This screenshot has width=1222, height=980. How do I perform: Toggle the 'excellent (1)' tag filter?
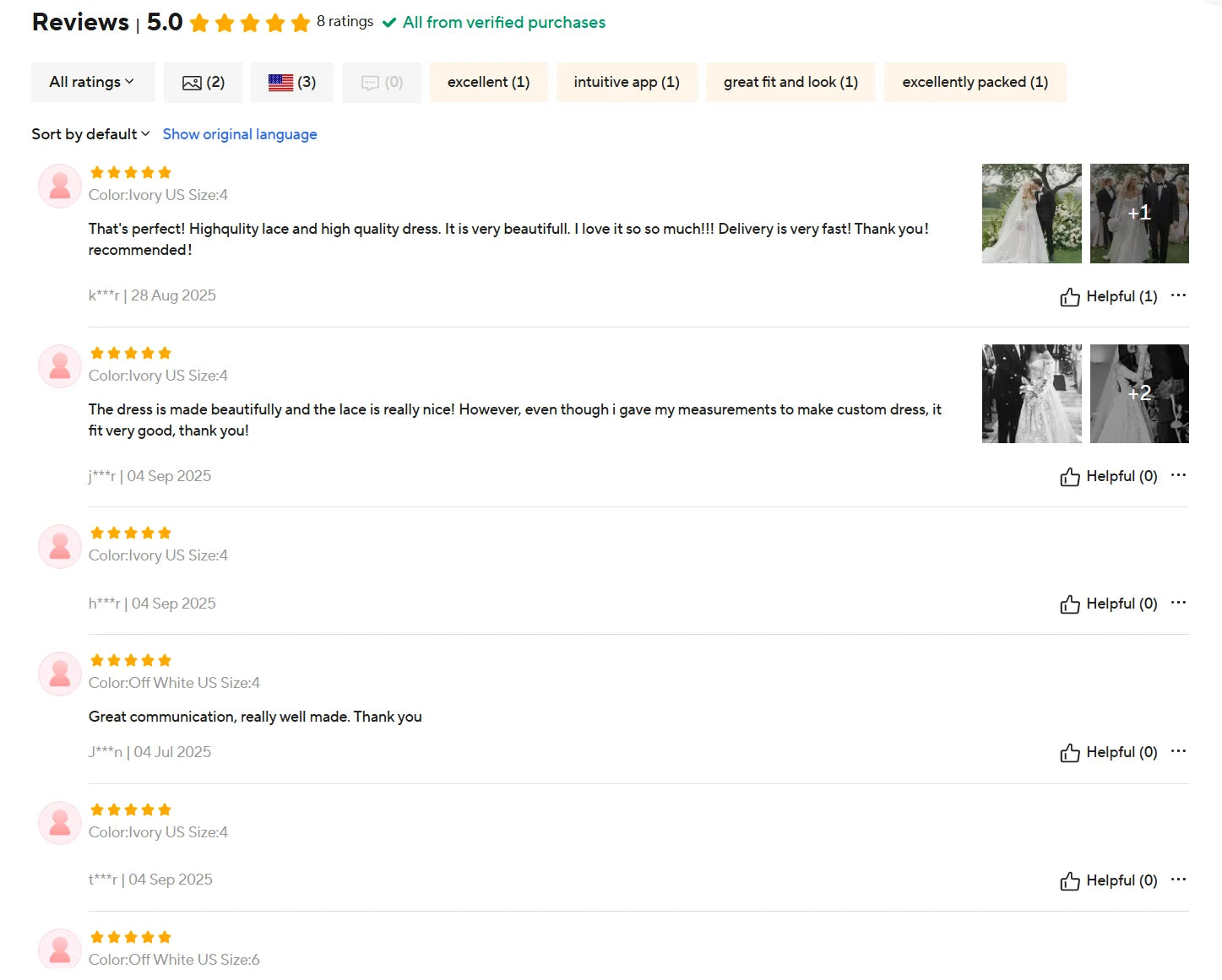tap(488, 82)
